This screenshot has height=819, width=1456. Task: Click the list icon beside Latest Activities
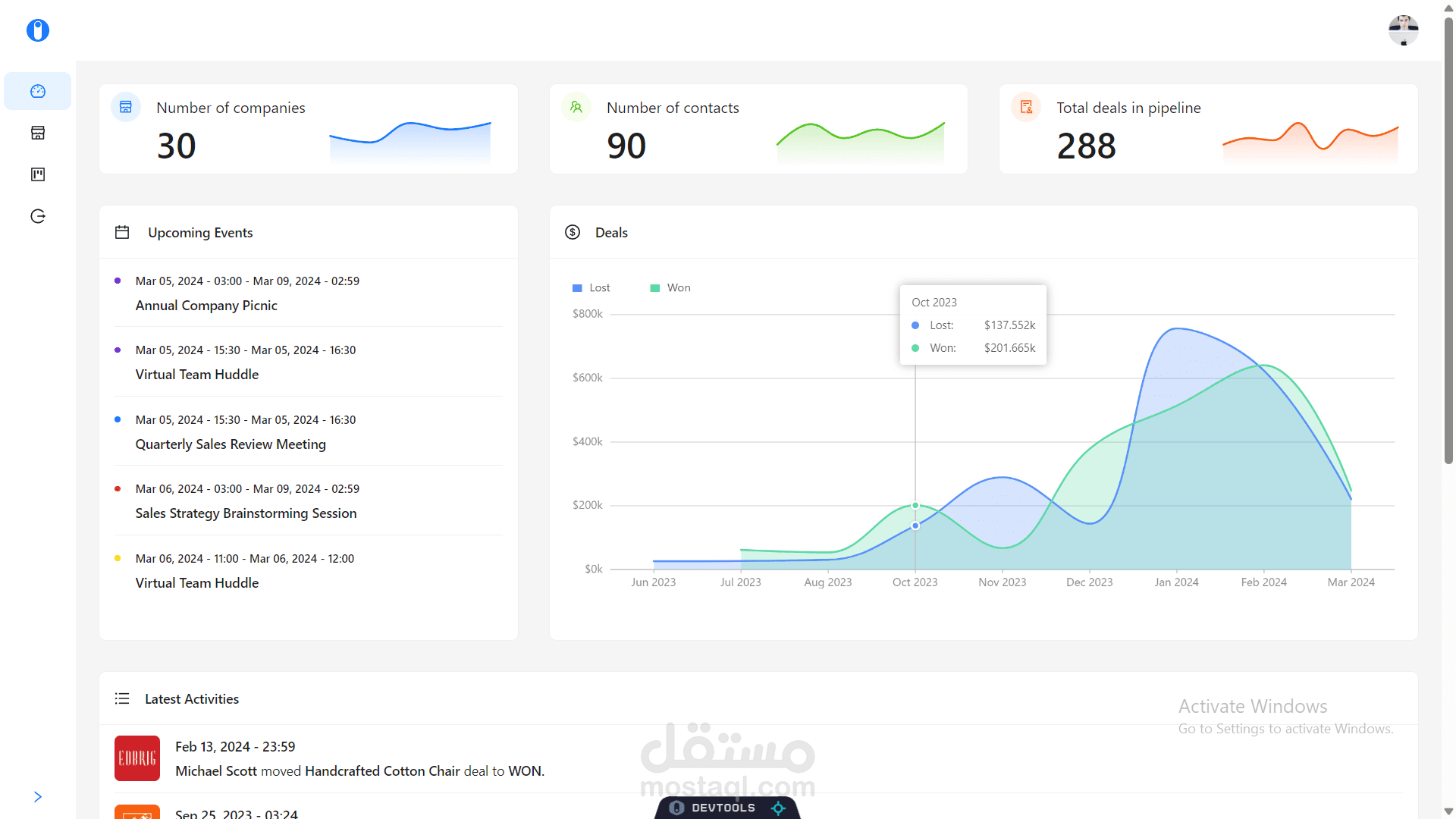pyautogui.click(x=122, y=698)
